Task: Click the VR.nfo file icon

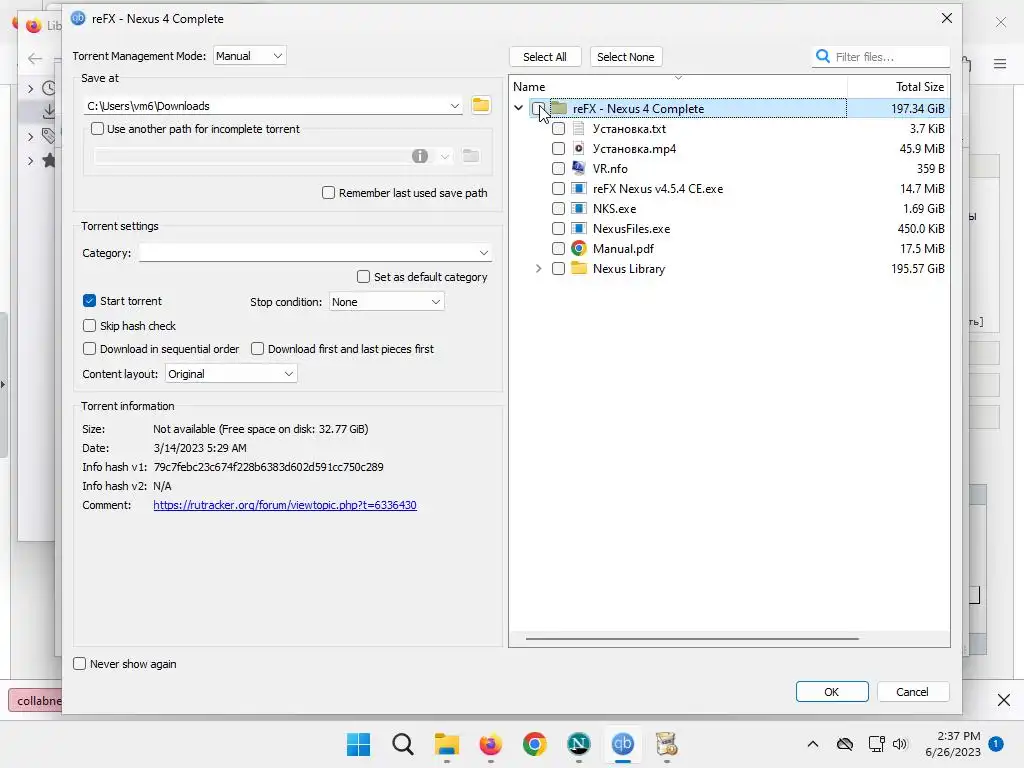Action: [x=578, y=168]
